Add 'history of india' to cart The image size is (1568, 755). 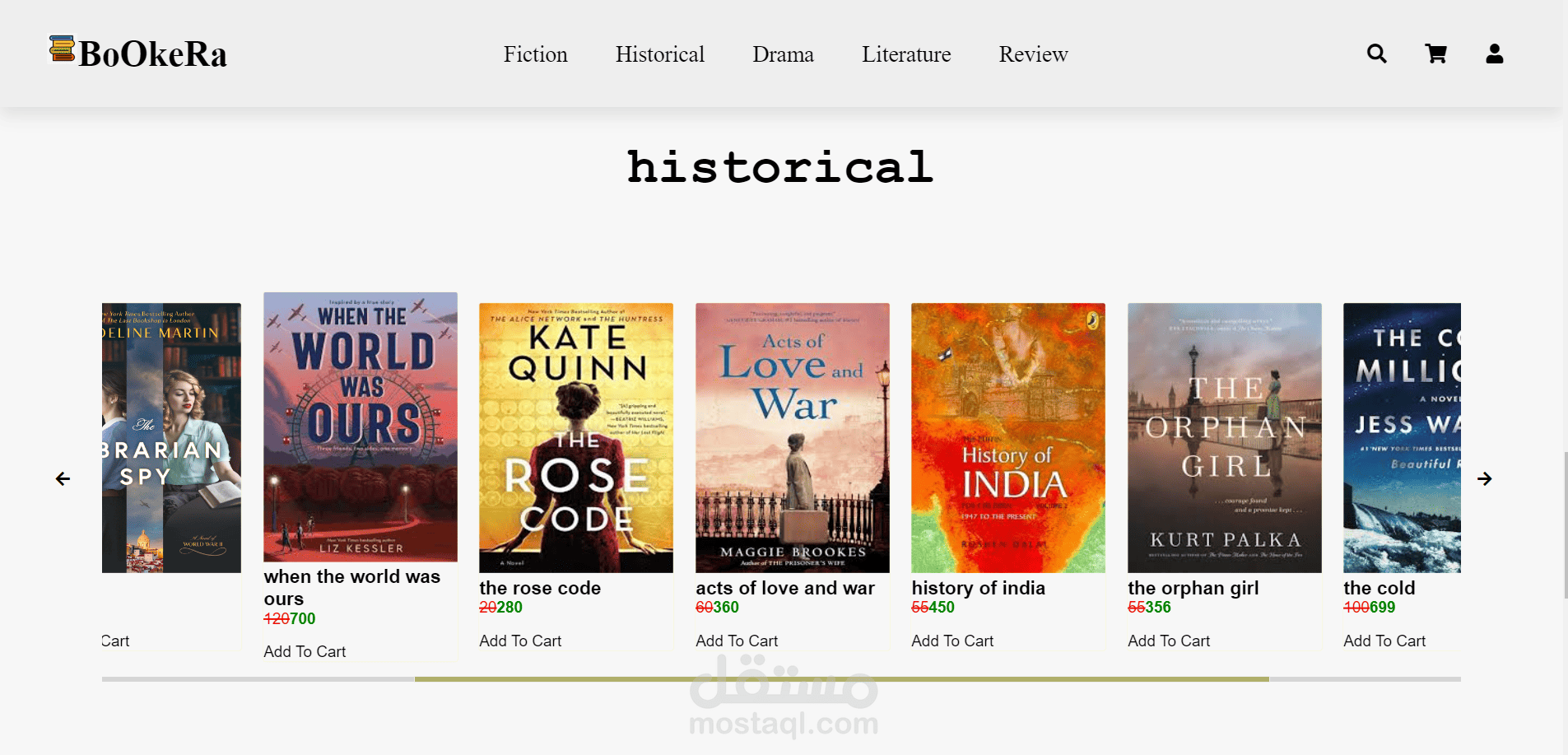952,641
